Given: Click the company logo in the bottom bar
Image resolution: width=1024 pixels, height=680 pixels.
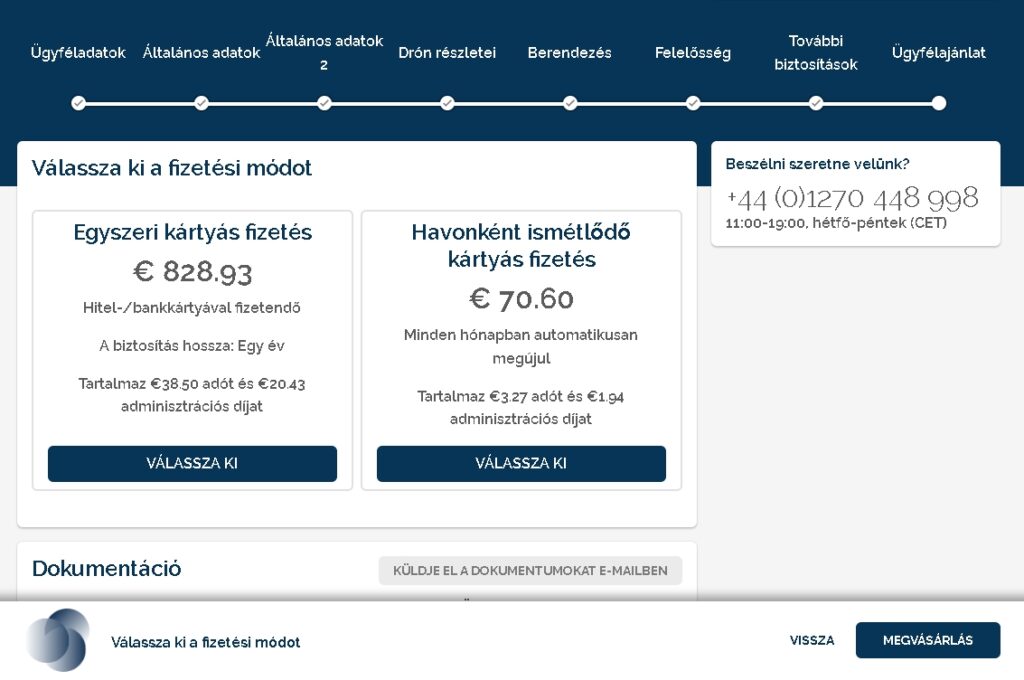Looking at the screenshot, I should [x=58, y=640].
